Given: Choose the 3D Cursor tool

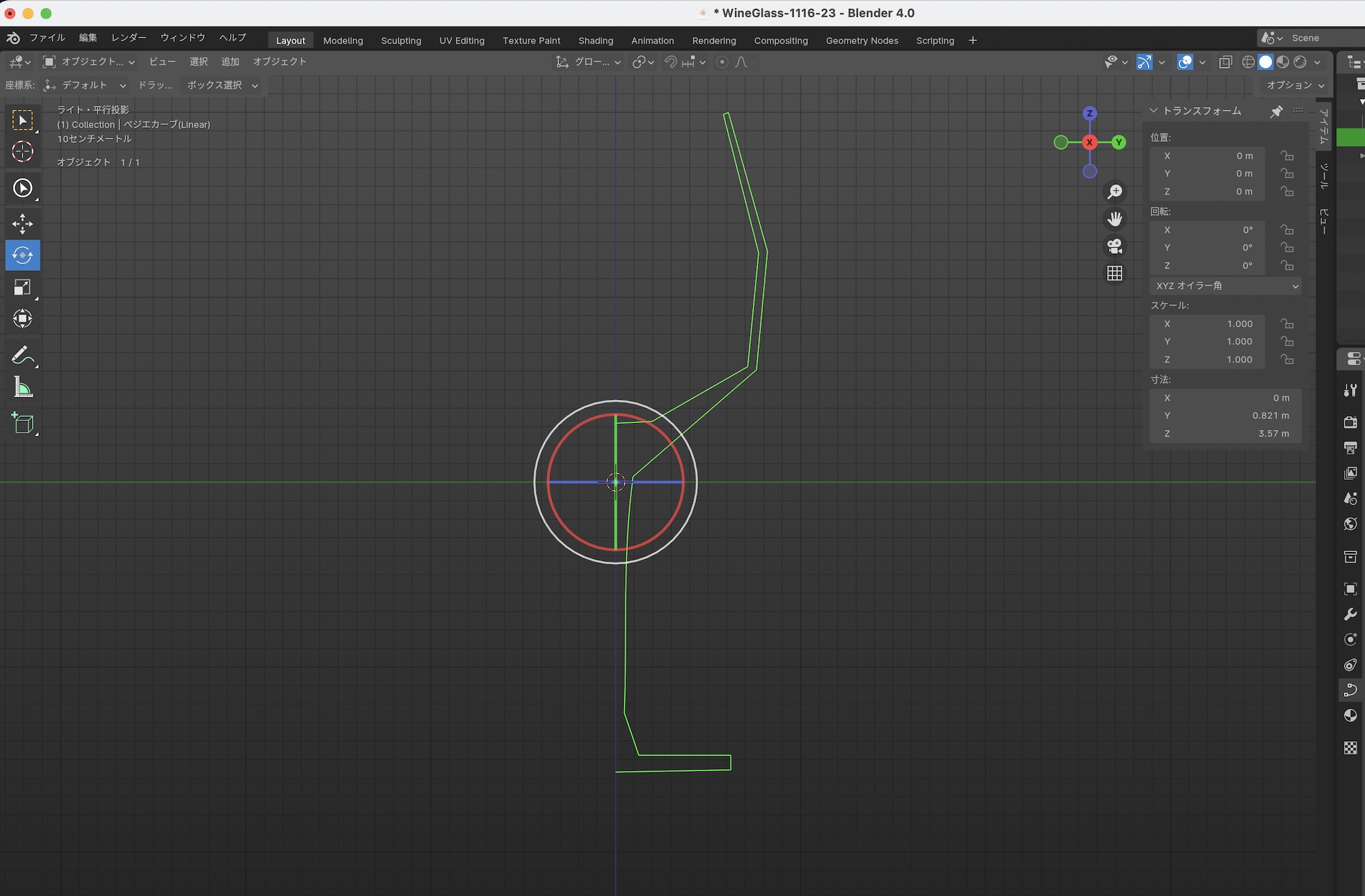Looking at the screenshot, I should point(23,151).
